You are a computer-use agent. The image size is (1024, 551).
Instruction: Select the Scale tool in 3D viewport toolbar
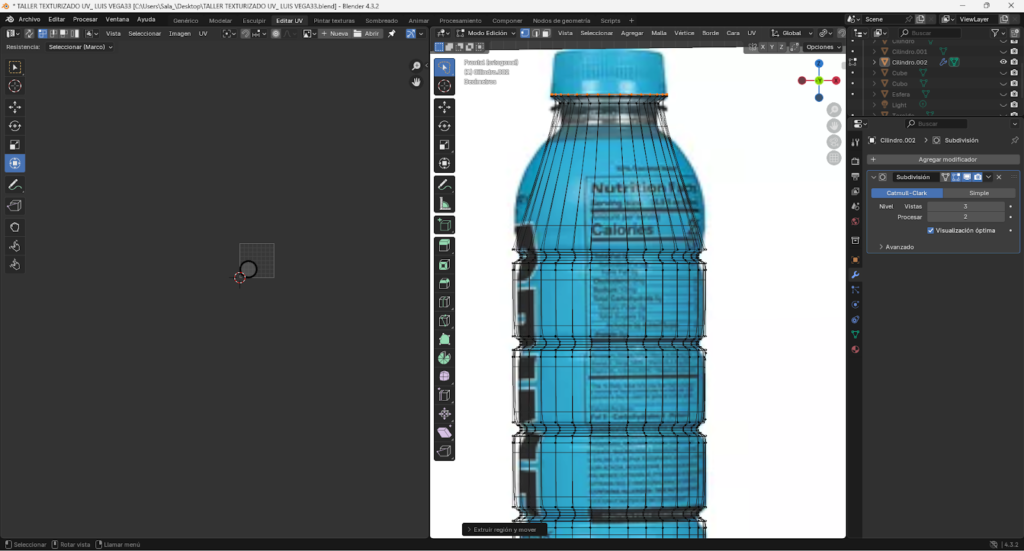tap(445, 145)
